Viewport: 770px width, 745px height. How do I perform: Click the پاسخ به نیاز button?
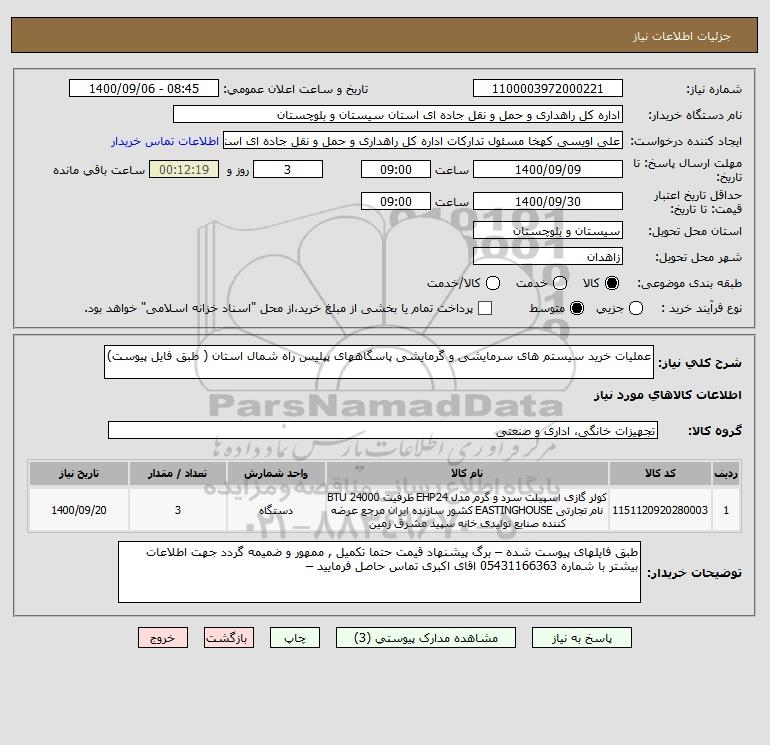coord(581,638)
